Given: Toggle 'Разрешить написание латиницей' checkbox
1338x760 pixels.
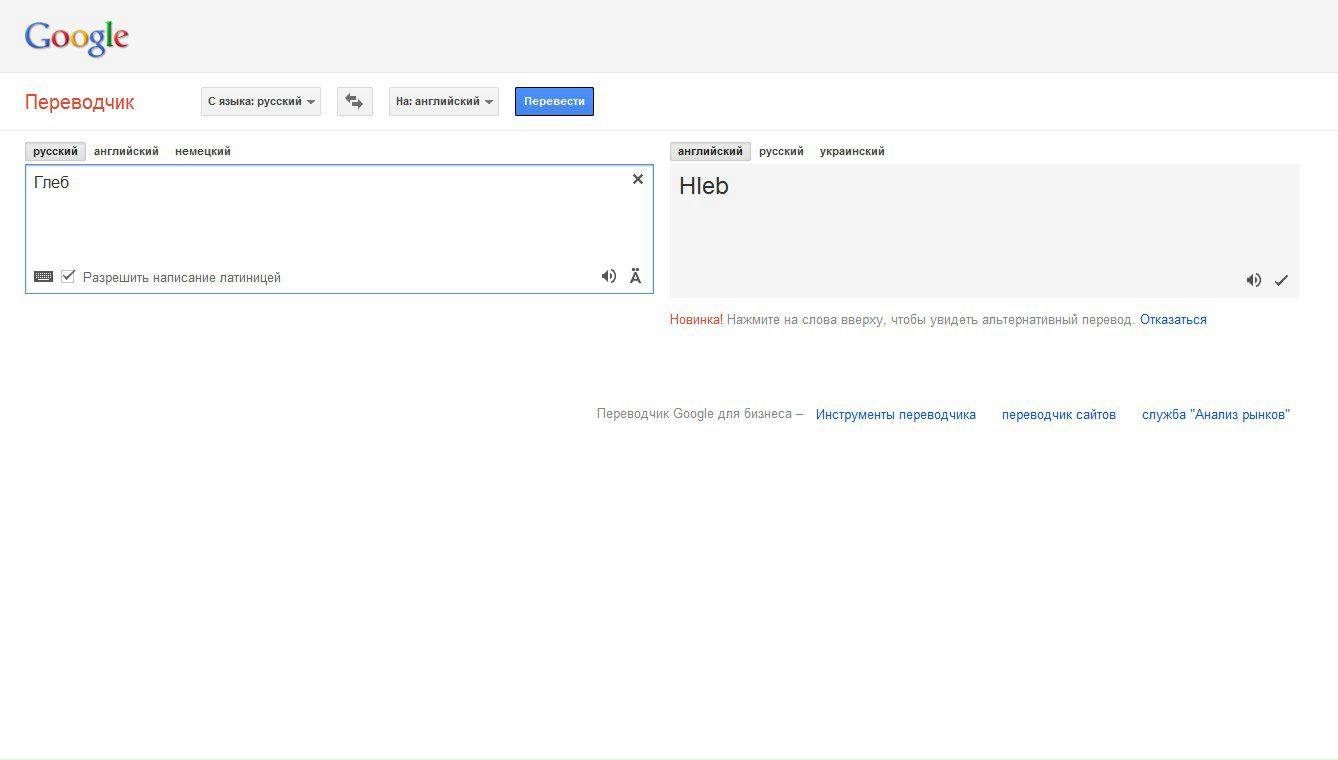Looking at the screenshot, I should tap(68, 277).
